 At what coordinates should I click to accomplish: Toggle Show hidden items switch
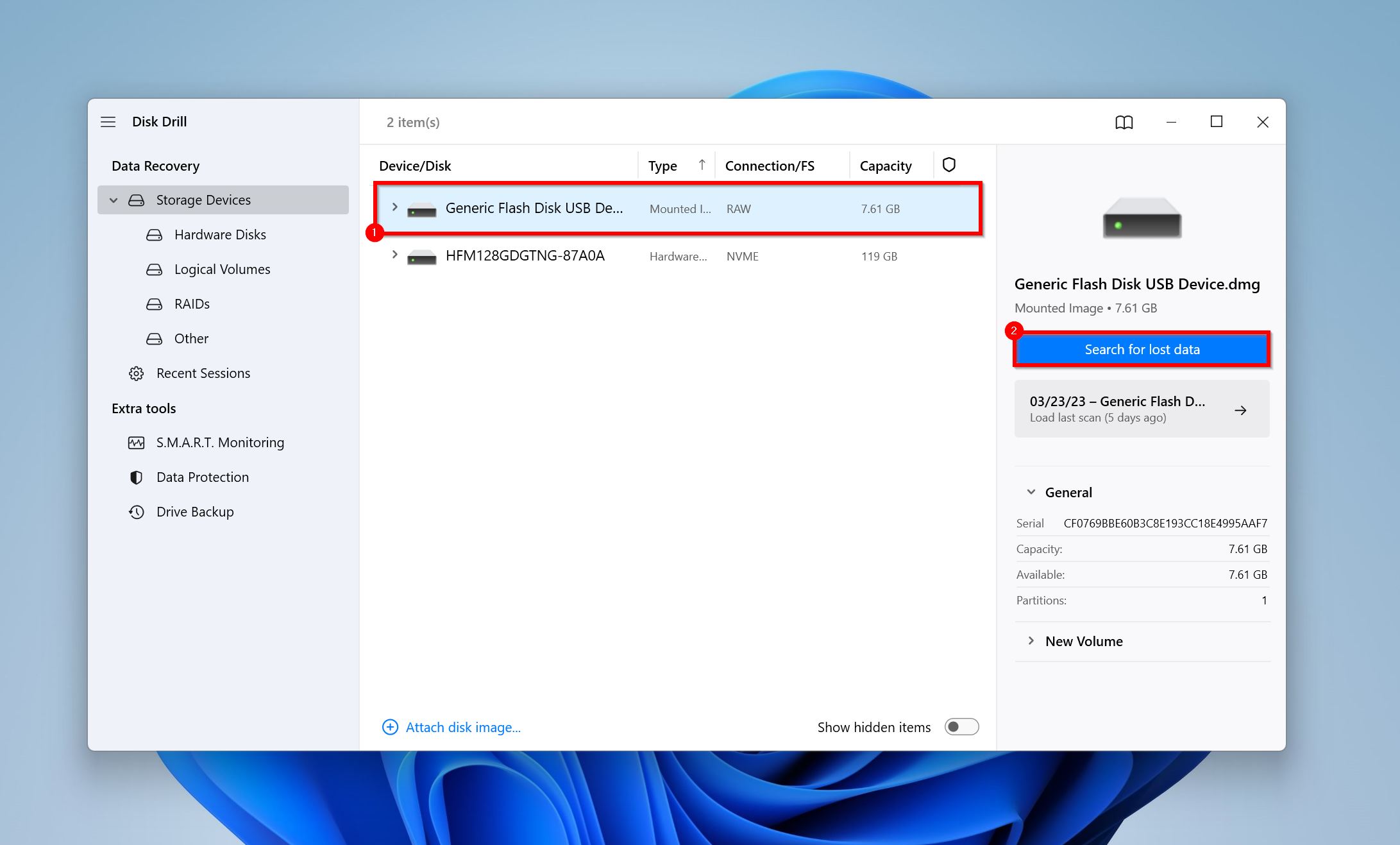click(x=961, y=727)
